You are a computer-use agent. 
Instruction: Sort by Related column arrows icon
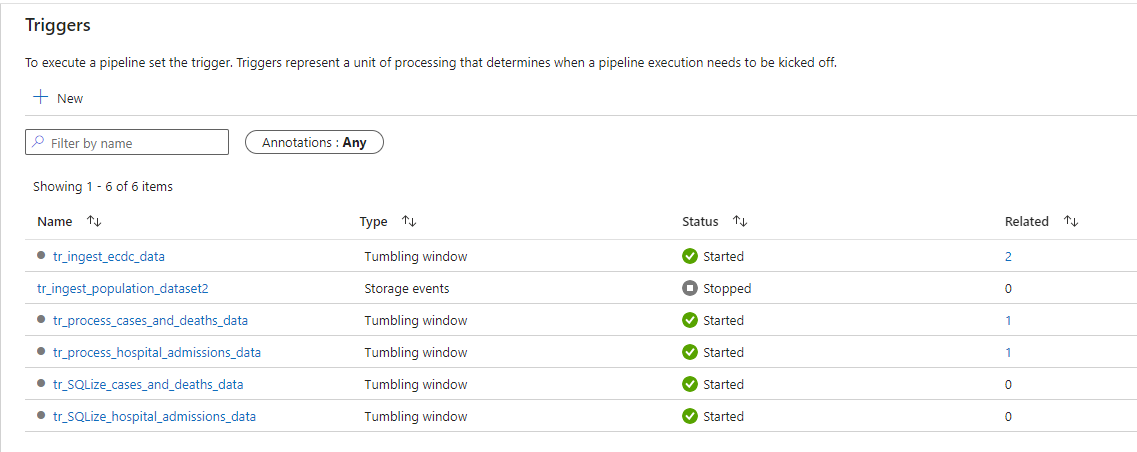tap(1071, 221)
